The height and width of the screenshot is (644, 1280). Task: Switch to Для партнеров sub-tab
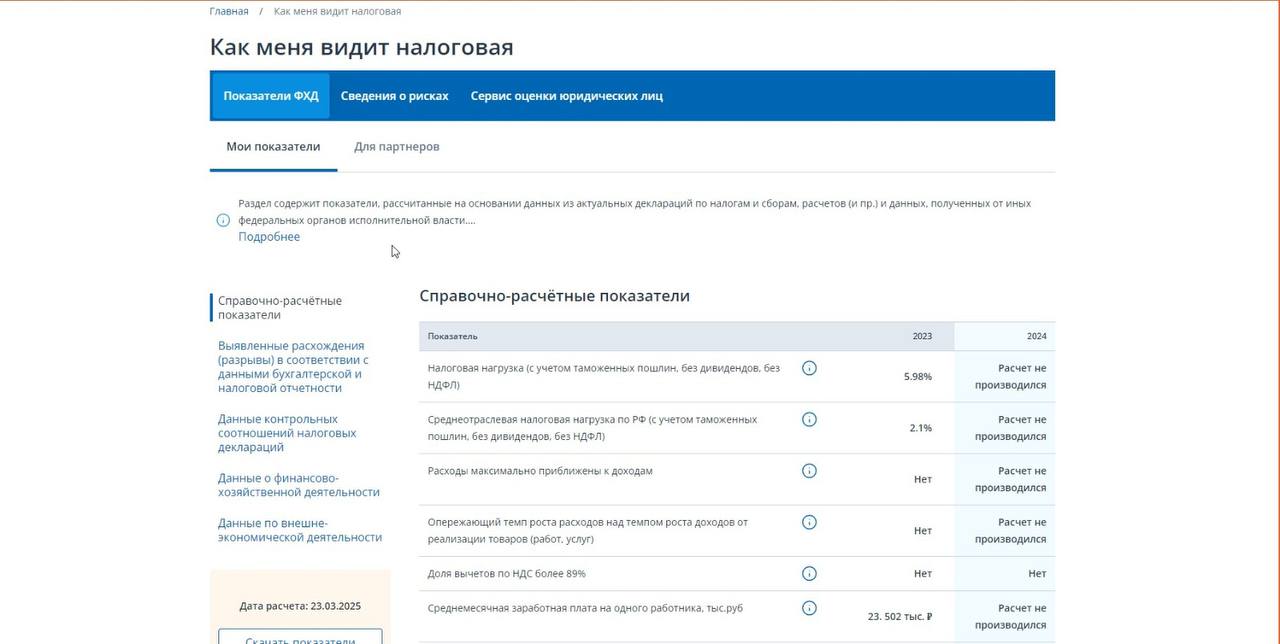(396, 147)
